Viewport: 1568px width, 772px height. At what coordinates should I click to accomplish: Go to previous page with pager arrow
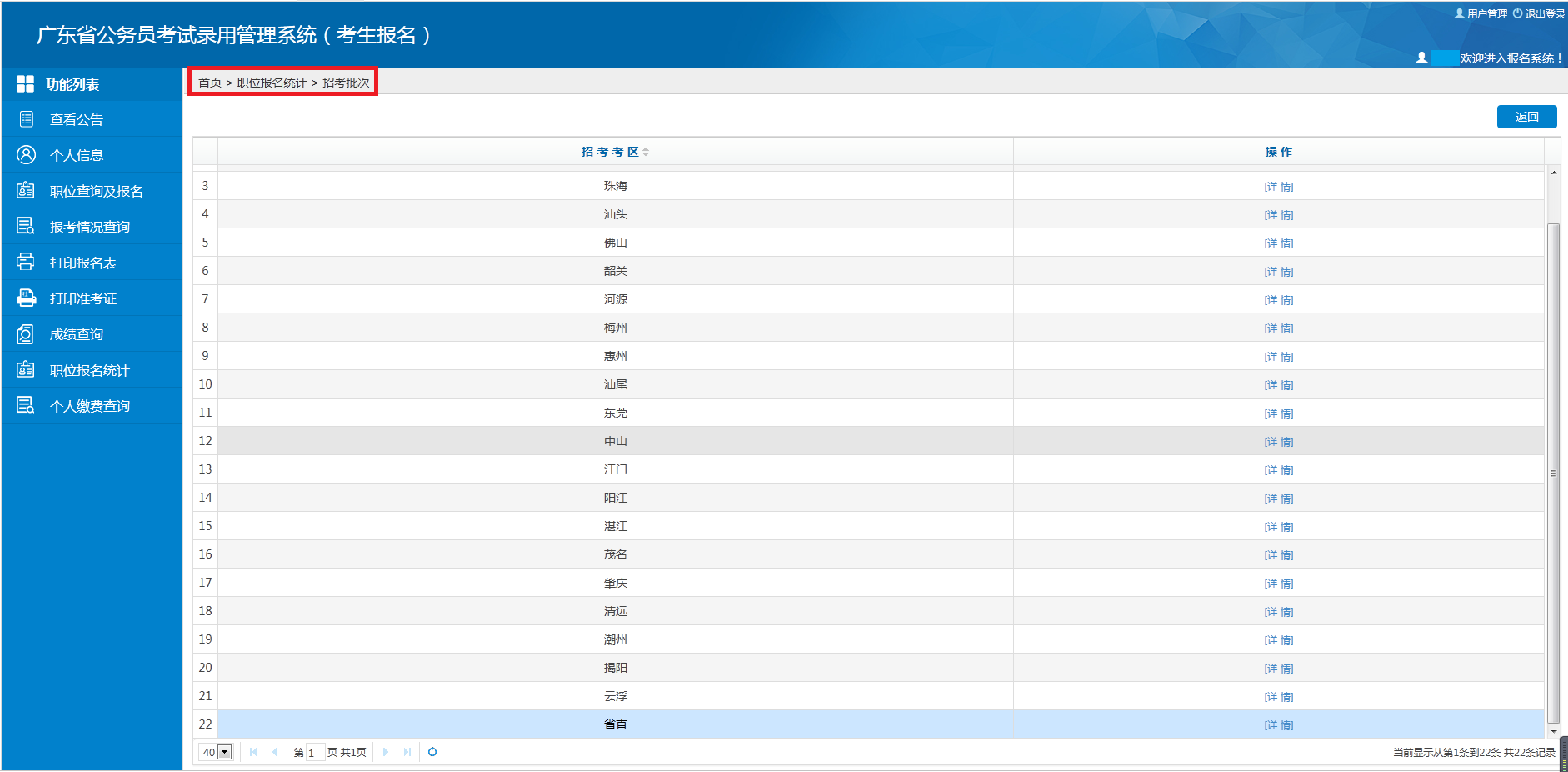(x=275, y=752)
